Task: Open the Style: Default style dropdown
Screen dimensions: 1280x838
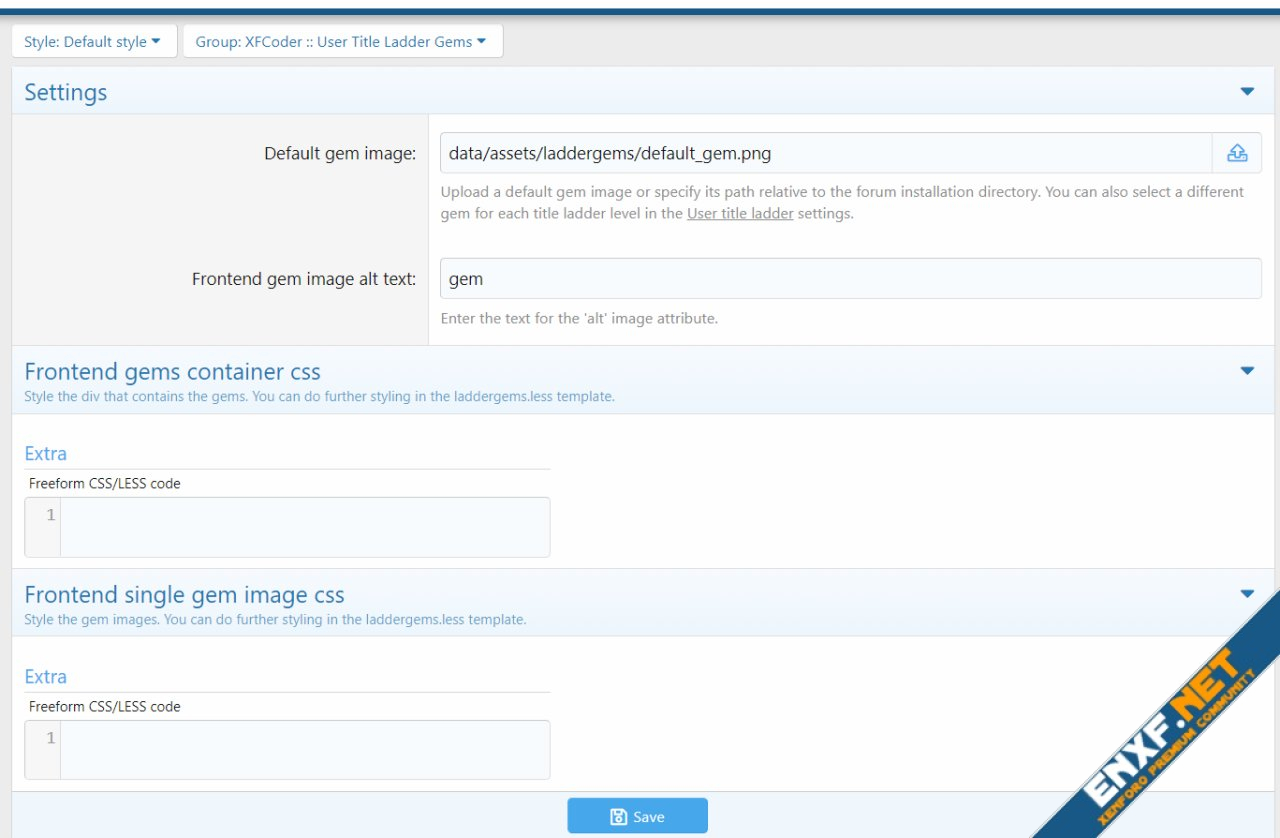Action: point(93,42)
